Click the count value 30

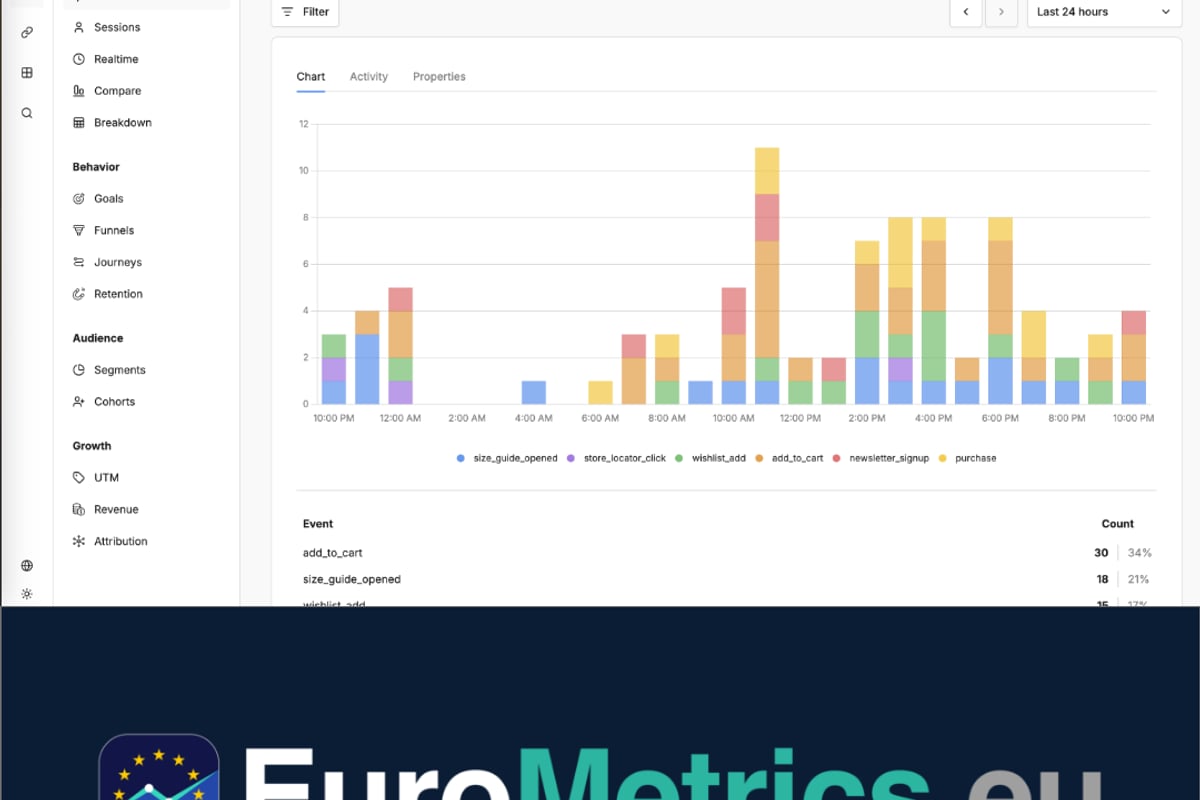click(x=1101, y=553)
